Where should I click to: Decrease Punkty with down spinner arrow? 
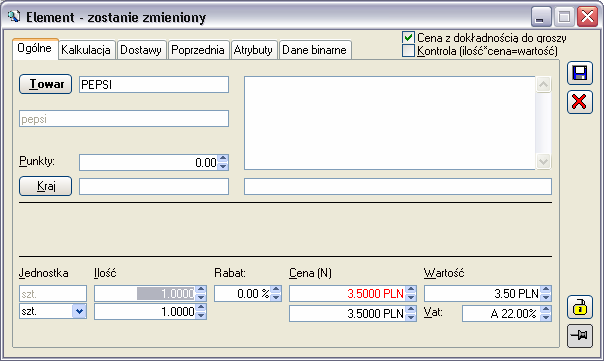(223, 166)
